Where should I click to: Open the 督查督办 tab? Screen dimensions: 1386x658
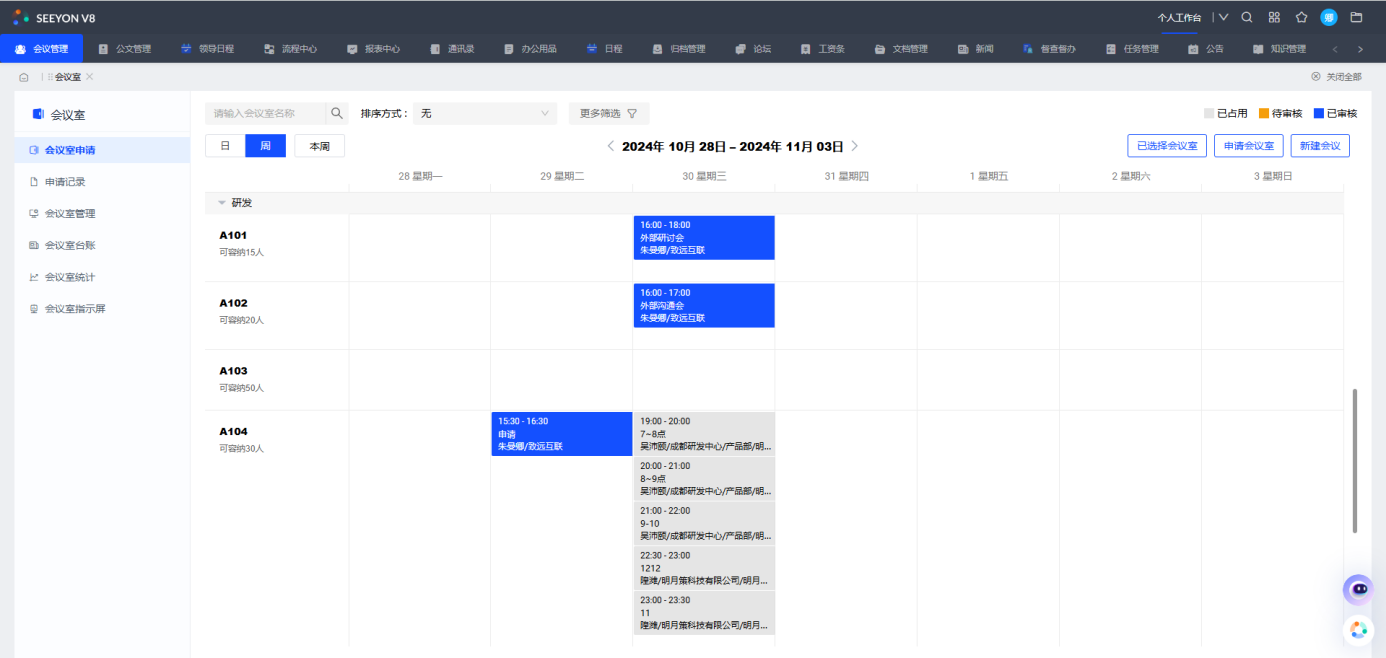click(1049, 49)
